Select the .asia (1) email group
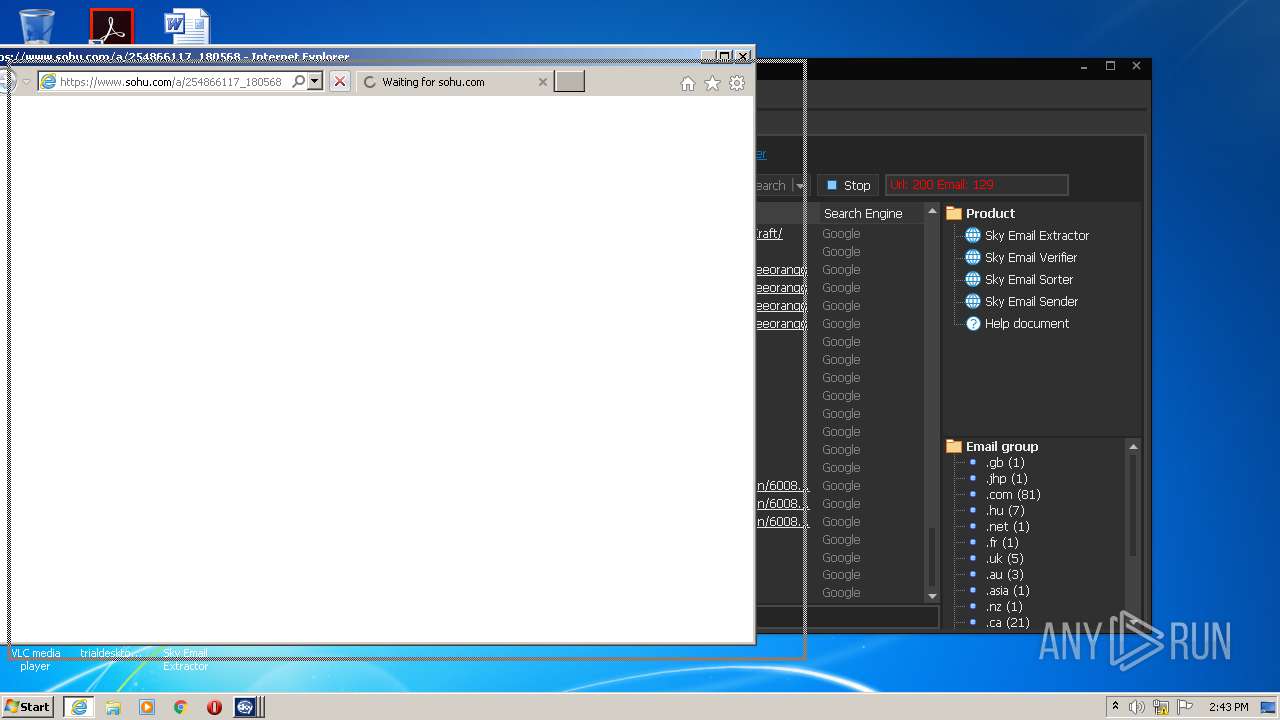 coord(1007,590)
